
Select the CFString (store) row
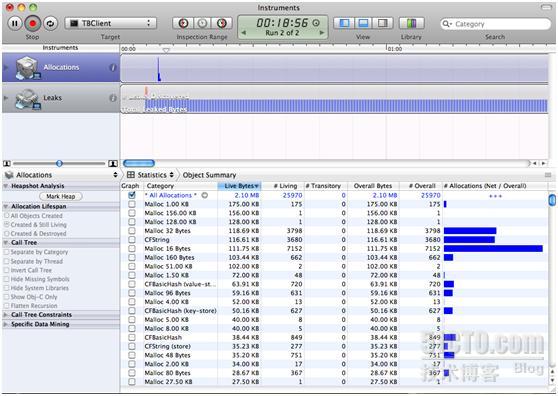pos(335,346)
